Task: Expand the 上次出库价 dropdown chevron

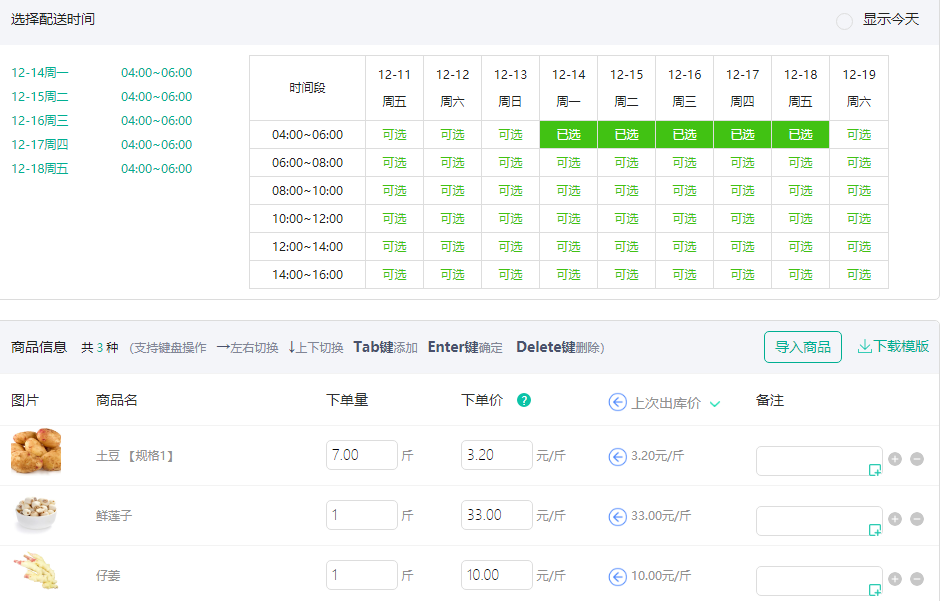Action: 713,402
